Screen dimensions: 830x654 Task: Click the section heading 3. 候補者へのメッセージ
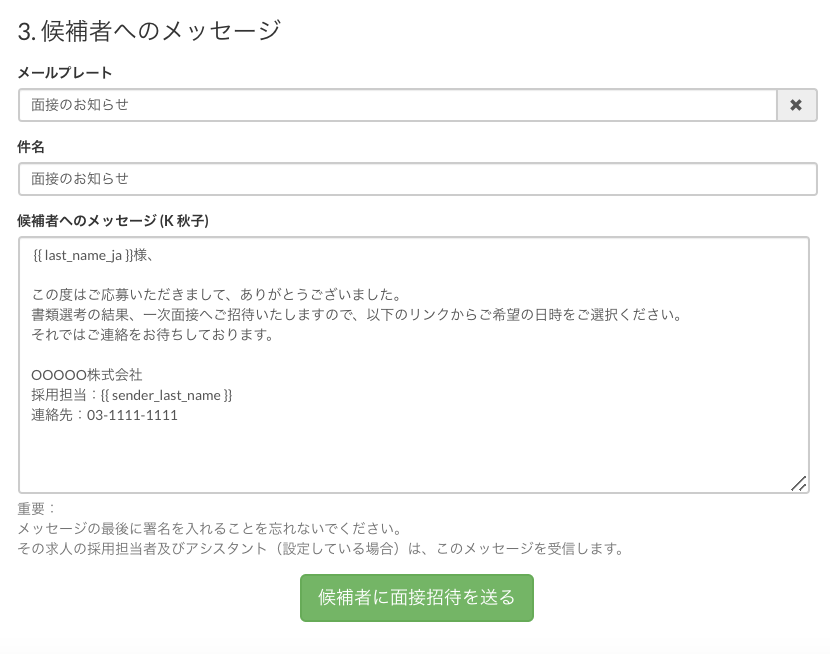click(149, 31)
